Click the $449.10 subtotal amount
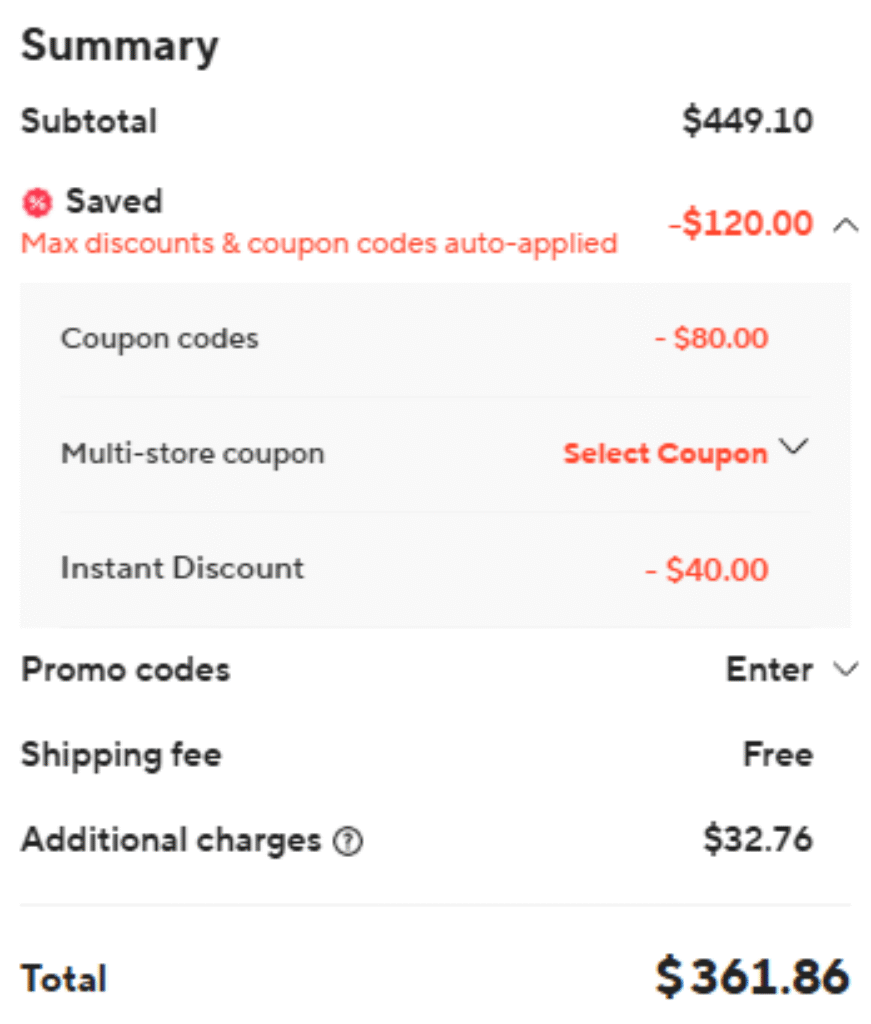The width and height of the screenshot is (871, 1024). click(747, 121)
